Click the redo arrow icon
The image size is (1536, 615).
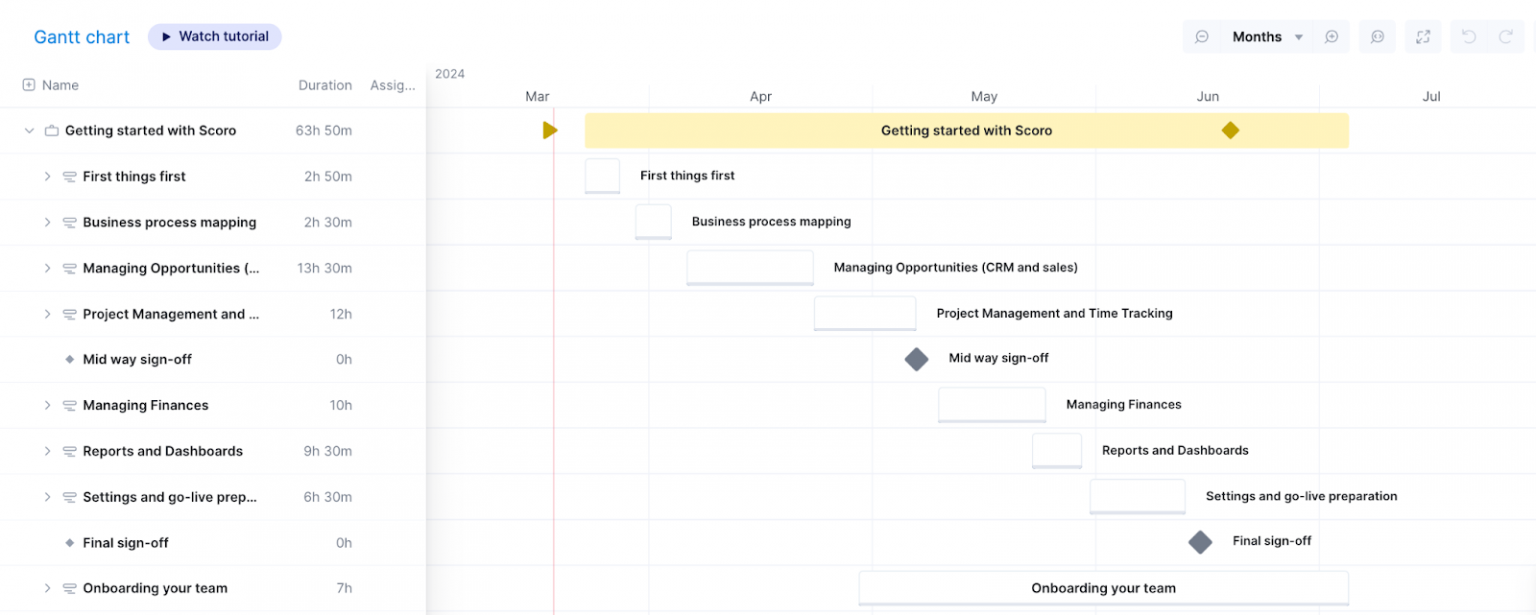coord(1505,37)
